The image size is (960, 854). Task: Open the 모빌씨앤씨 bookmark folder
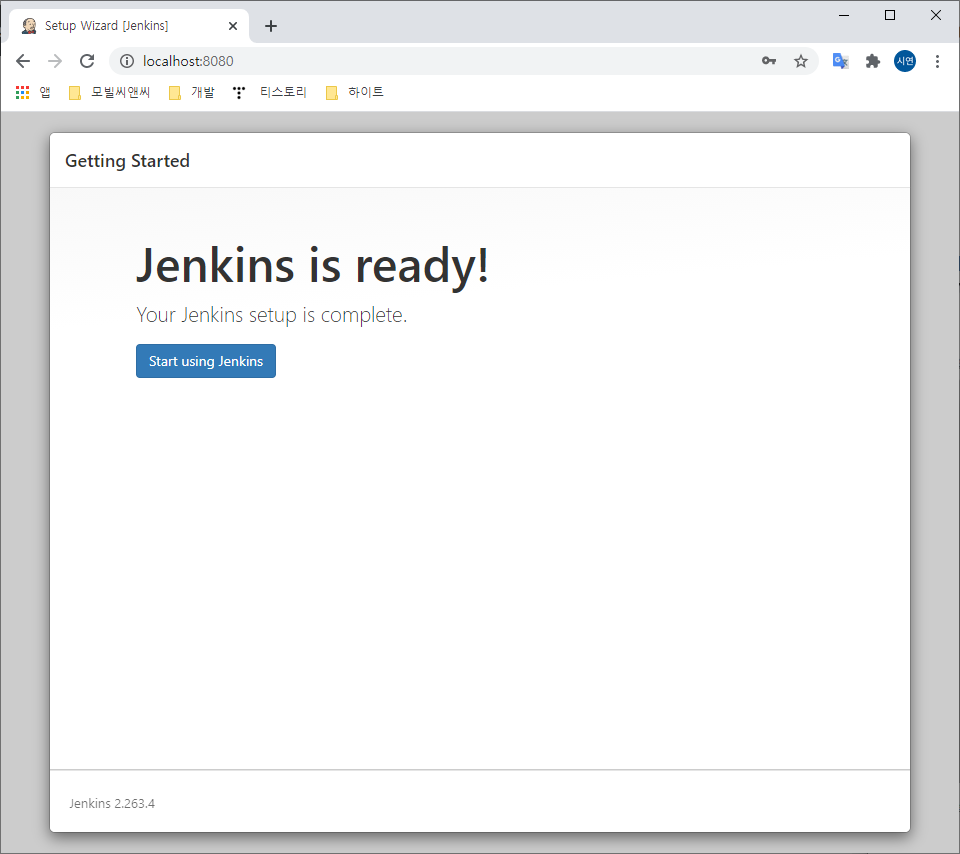[110, 92]
